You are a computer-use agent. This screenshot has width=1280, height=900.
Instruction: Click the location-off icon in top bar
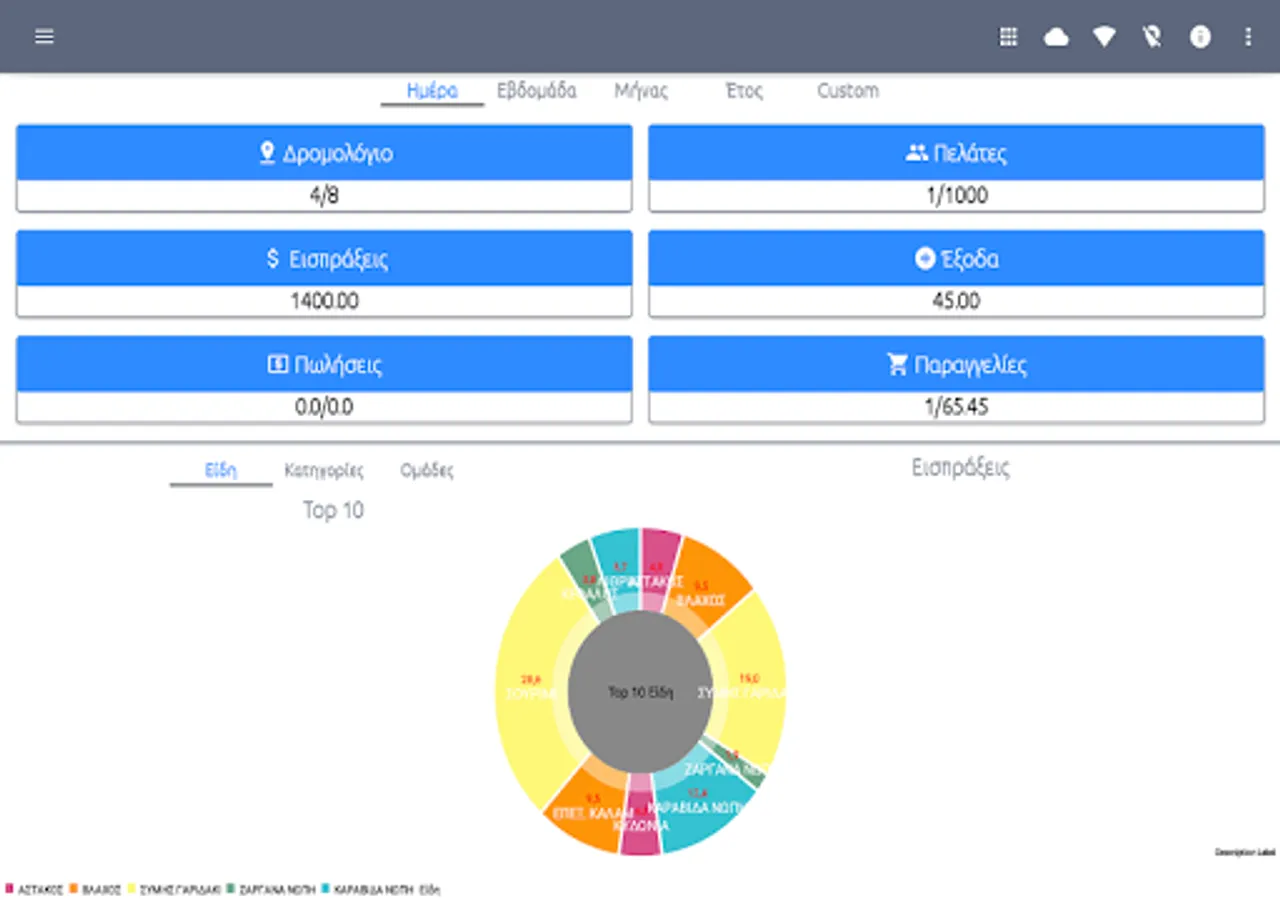tap(1152, 37)
